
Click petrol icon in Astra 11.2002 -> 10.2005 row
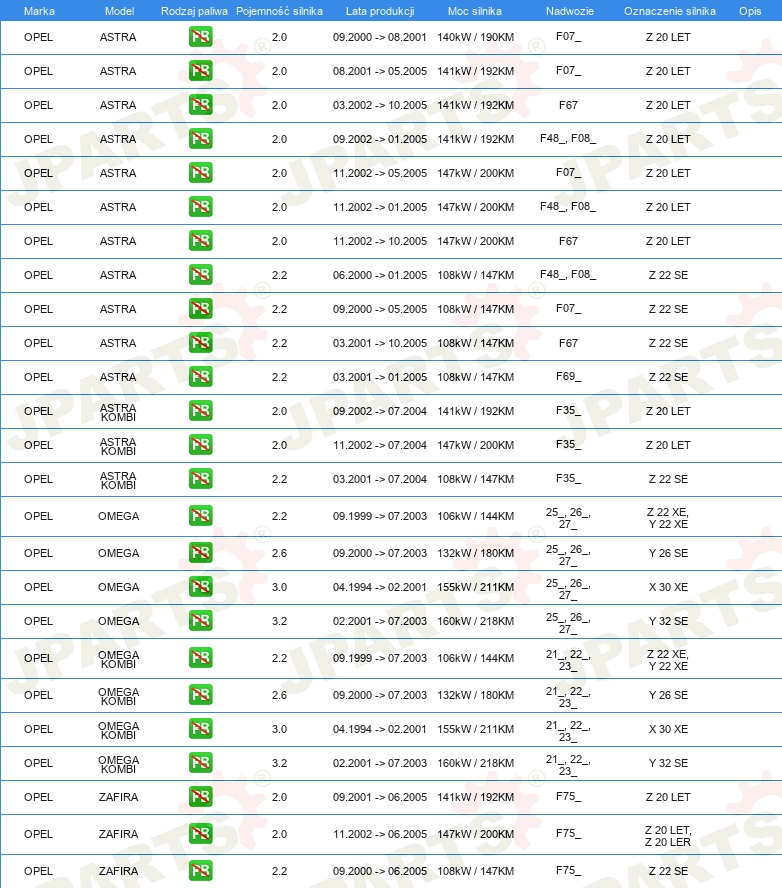[200, 241]
